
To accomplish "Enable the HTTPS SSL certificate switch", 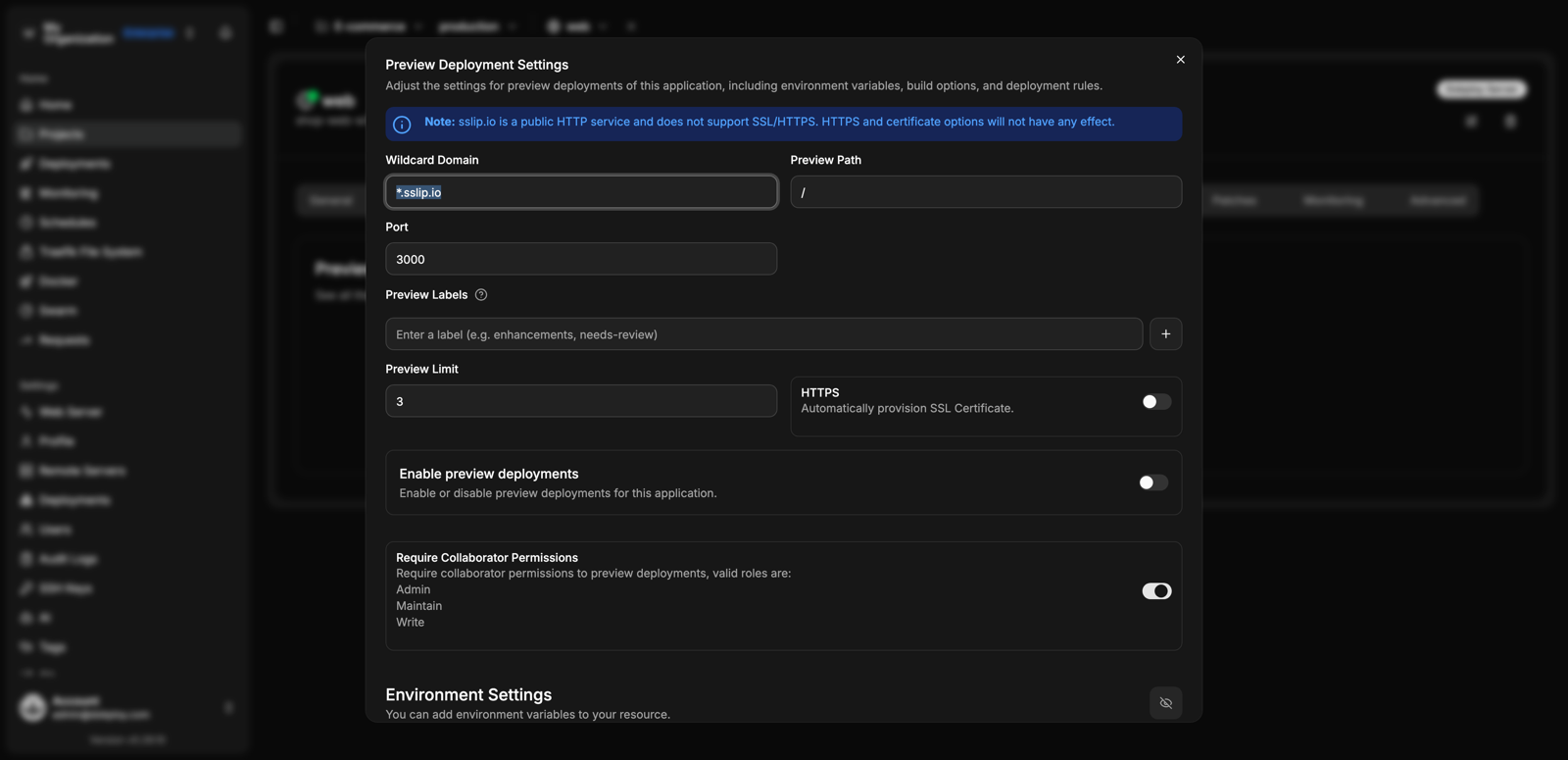I will click(x=1156, y=402).
